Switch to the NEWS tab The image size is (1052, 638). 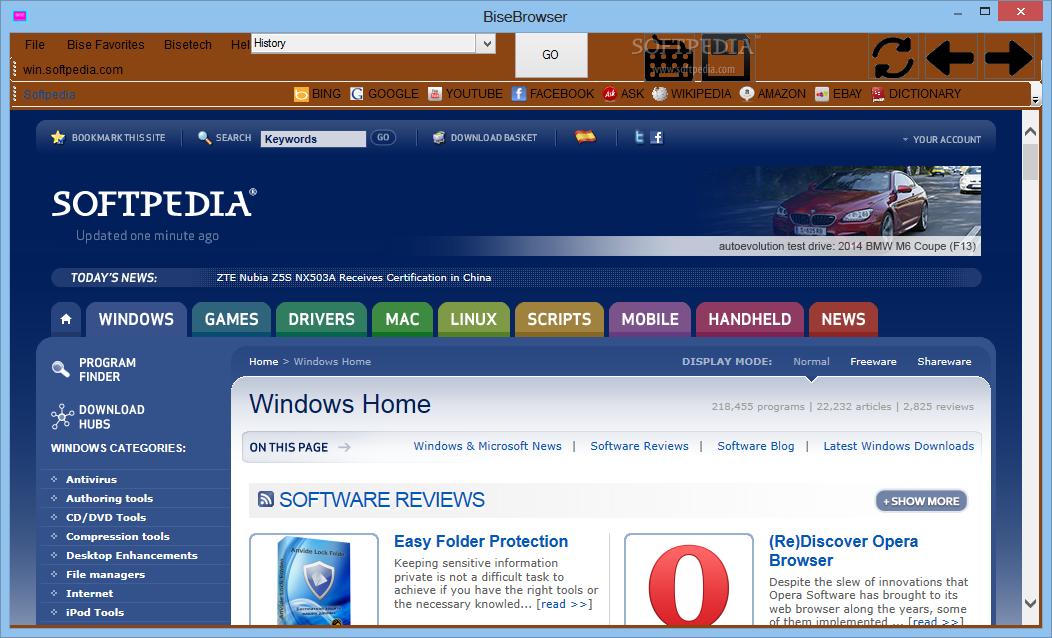(843, 319)
